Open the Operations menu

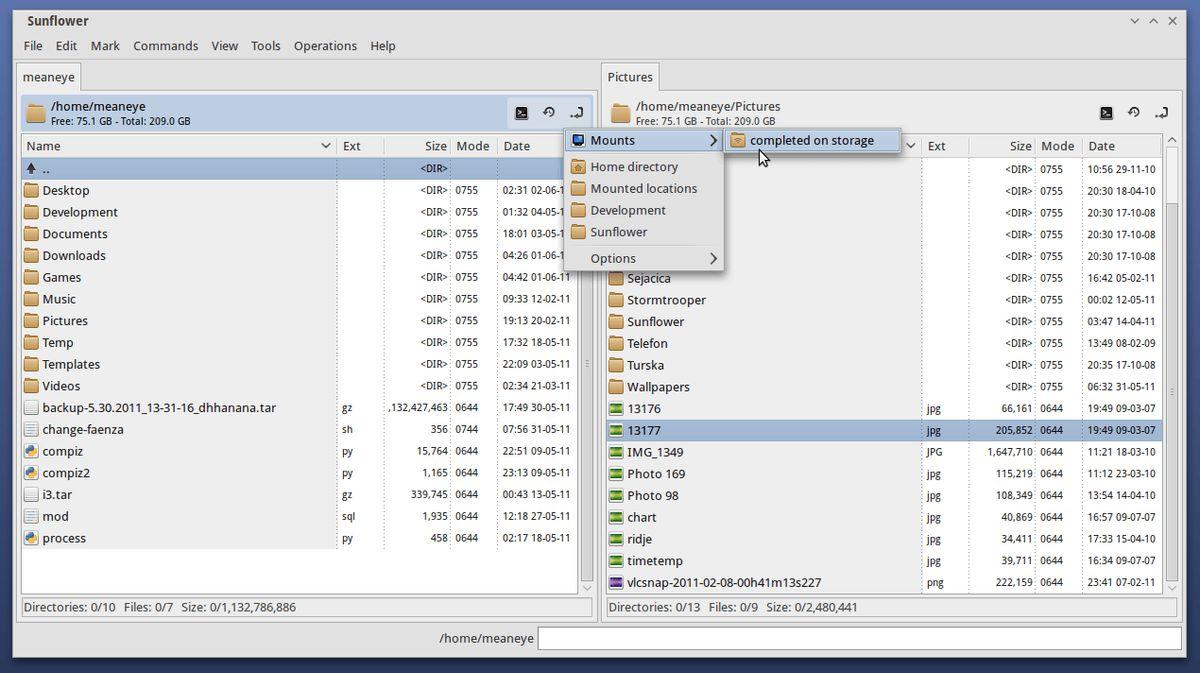[x=325, y=46]
